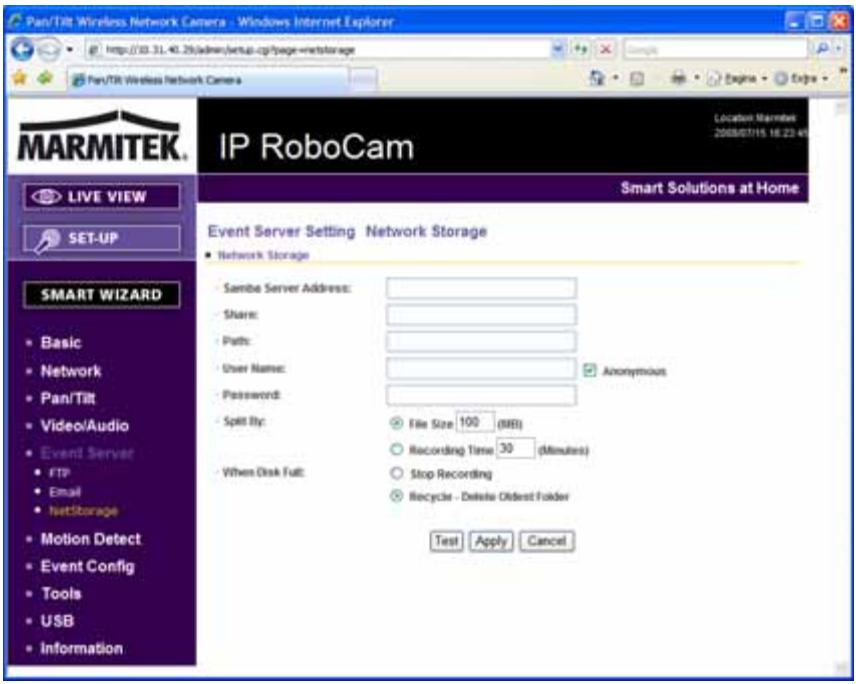Click the Google search box
This screenshot has width=856, height=684.
point(715,49)
